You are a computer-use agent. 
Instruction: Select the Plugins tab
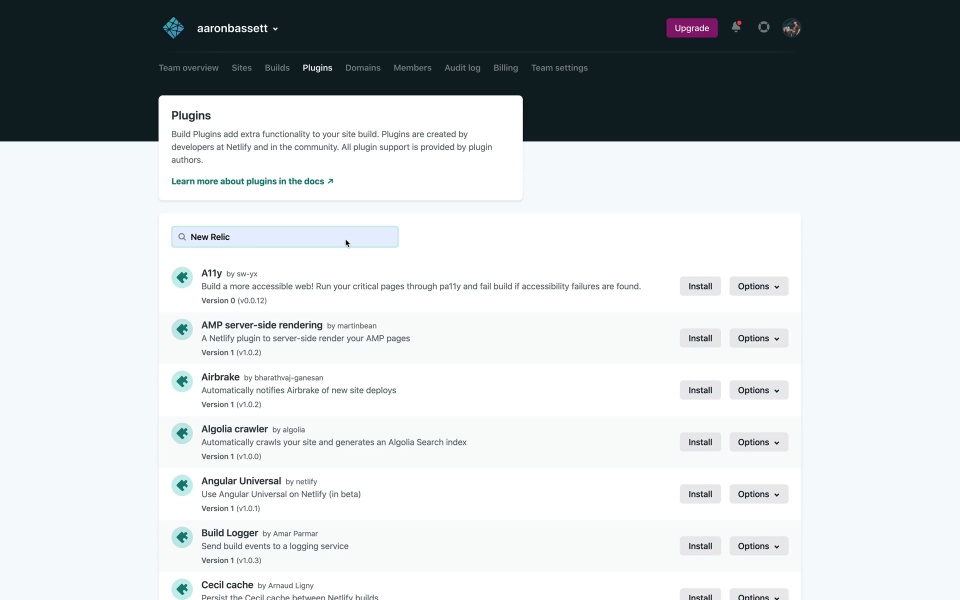click(317, 68)
